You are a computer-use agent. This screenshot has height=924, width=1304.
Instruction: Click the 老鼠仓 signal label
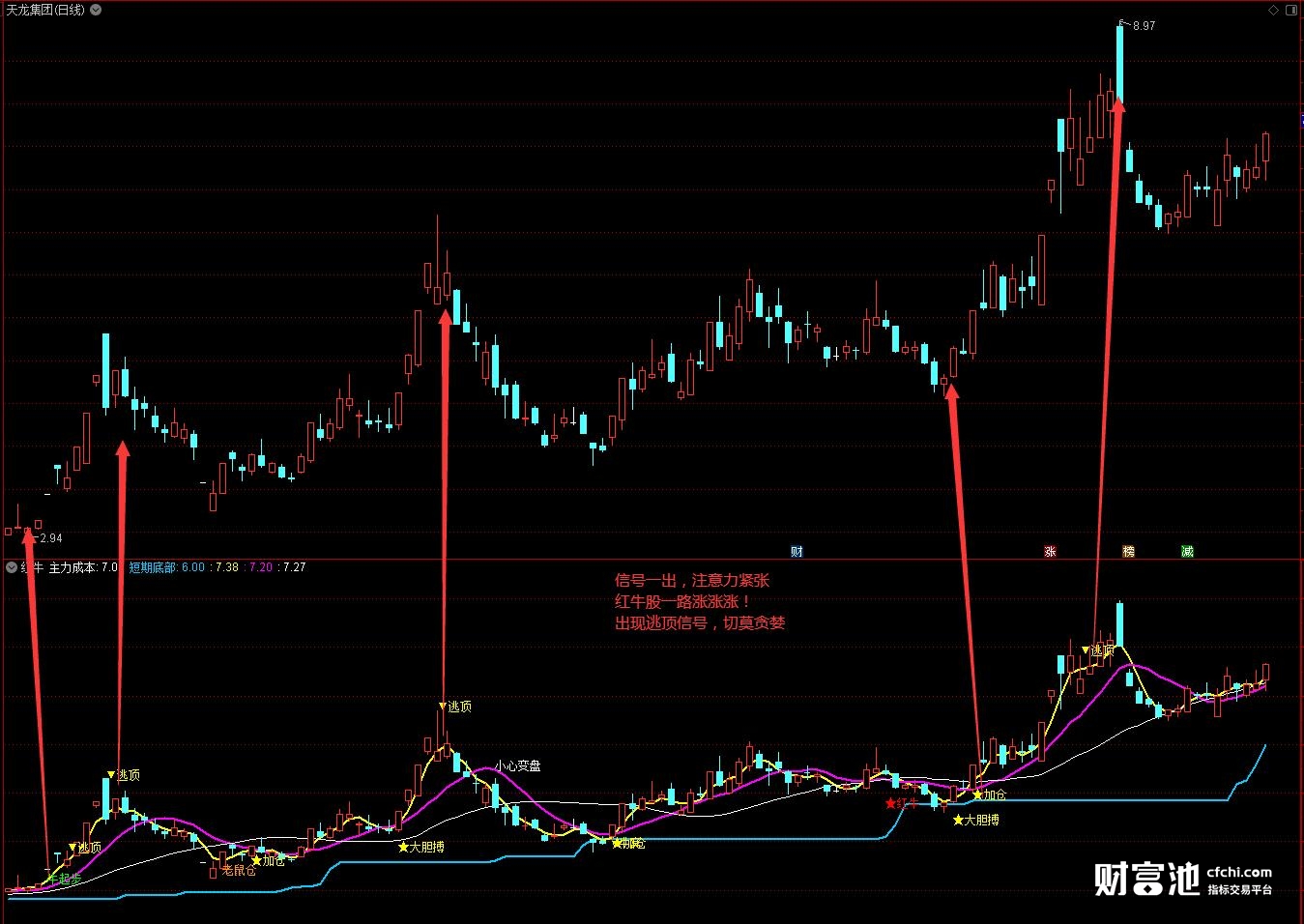[239, 870]
